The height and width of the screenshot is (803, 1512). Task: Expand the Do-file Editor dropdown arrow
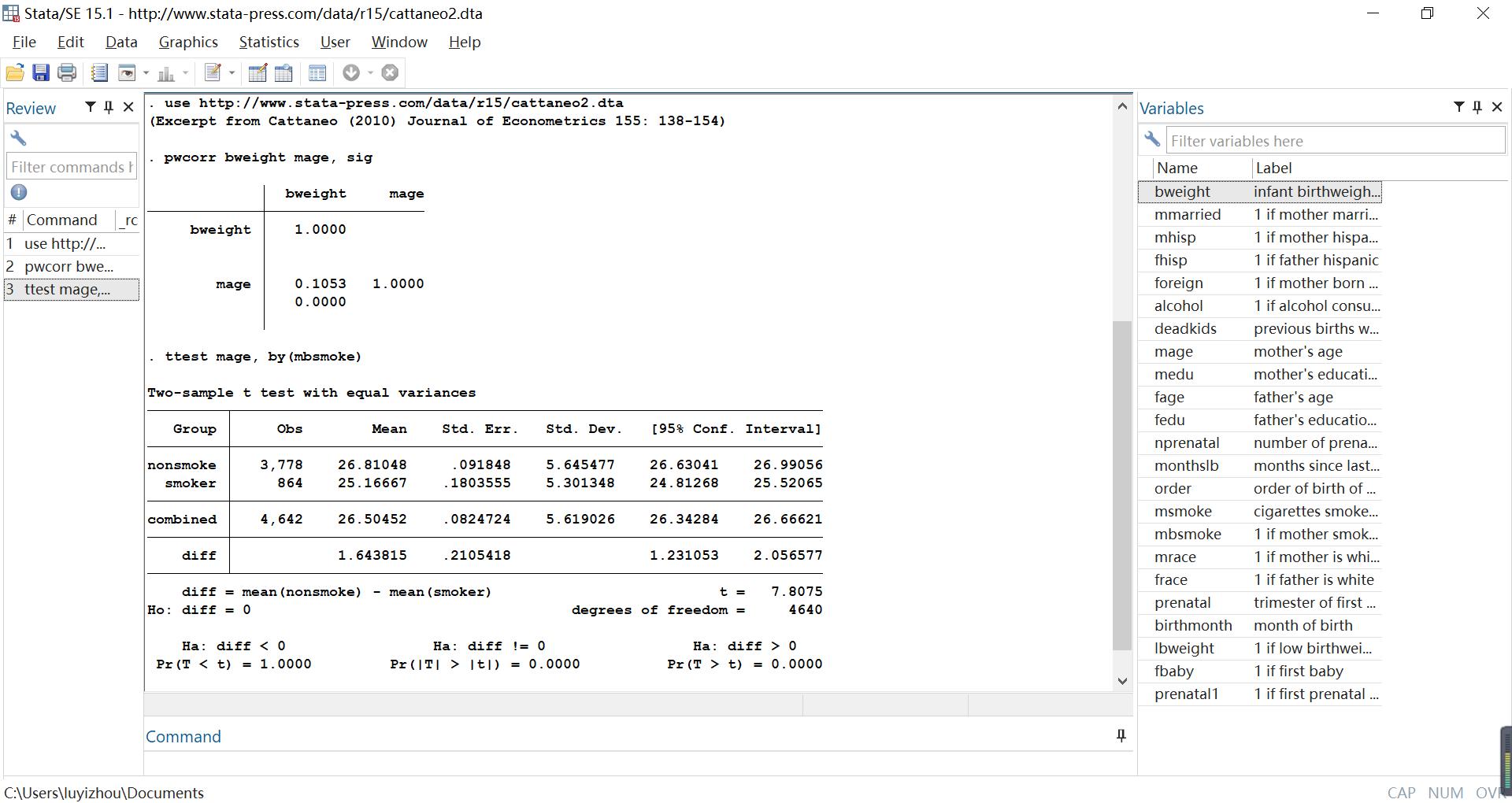232,73
